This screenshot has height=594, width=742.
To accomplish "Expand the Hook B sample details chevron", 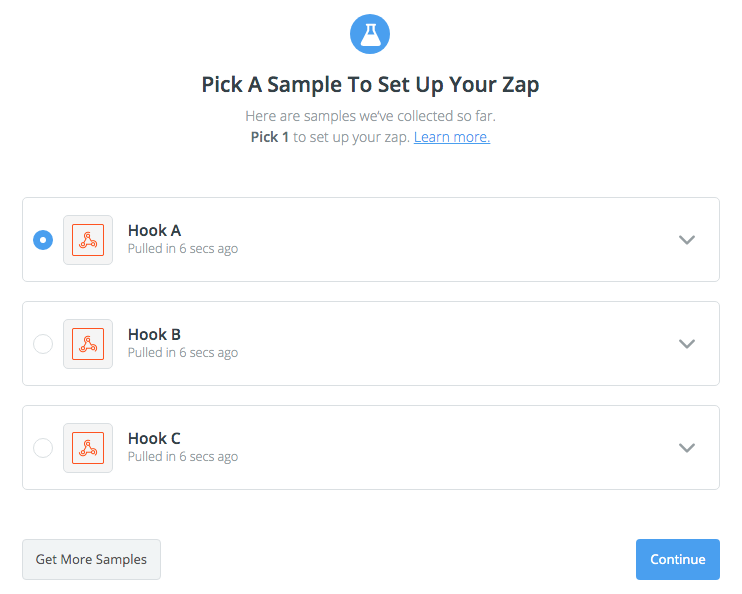I will [686, 344].
